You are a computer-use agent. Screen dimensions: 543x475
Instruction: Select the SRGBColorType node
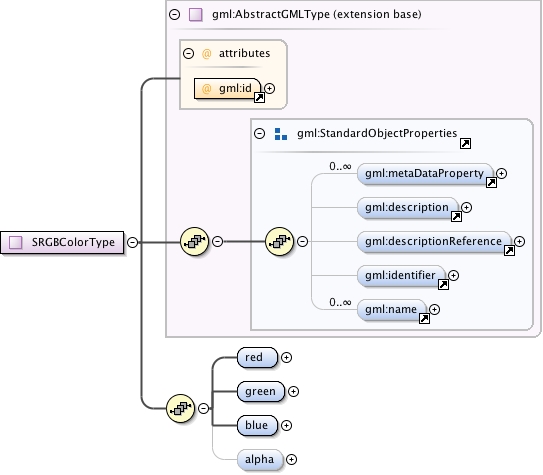[62, 242]
